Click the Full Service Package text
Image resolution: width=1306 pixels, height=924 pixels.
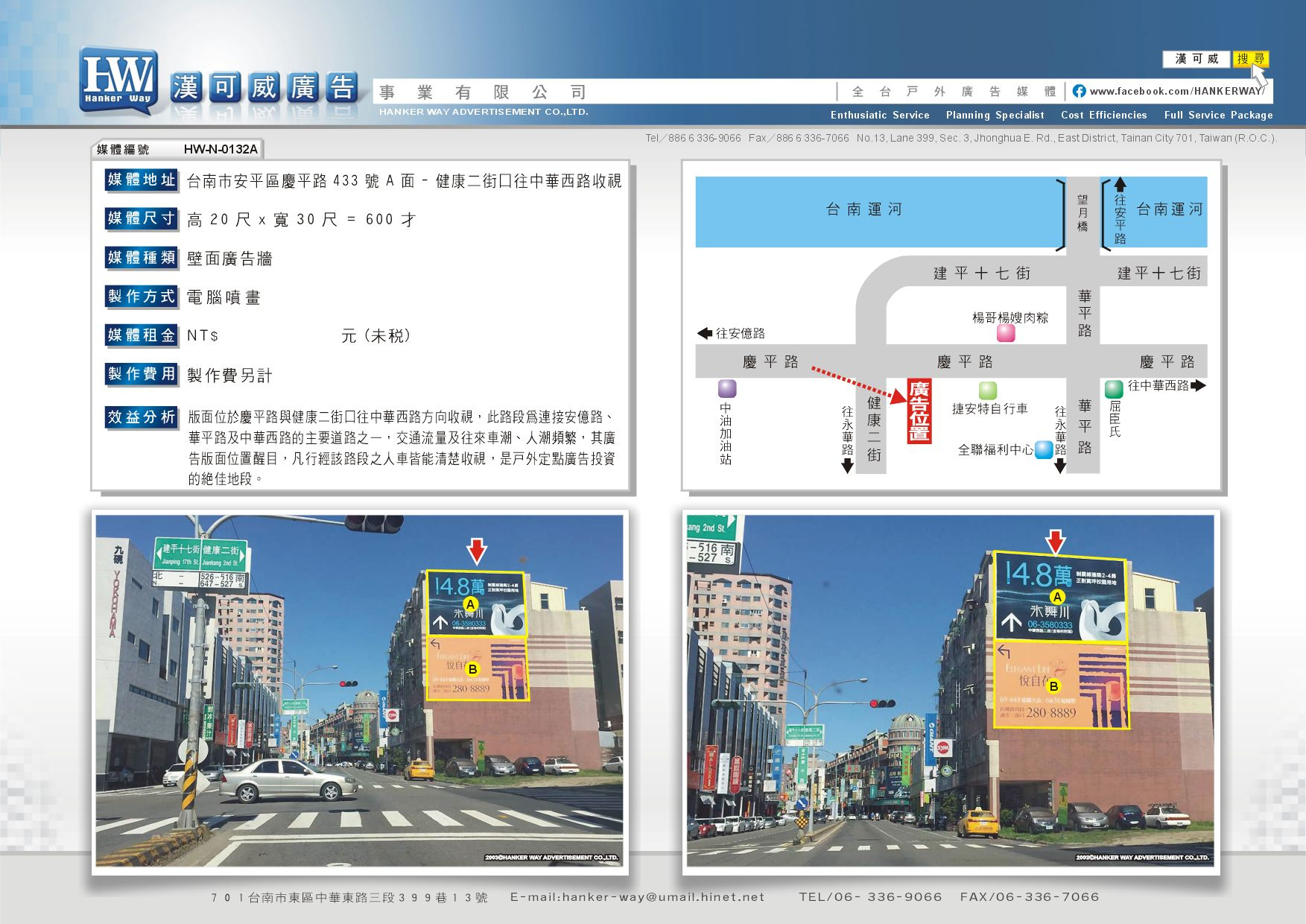[x=1218, y=115]
